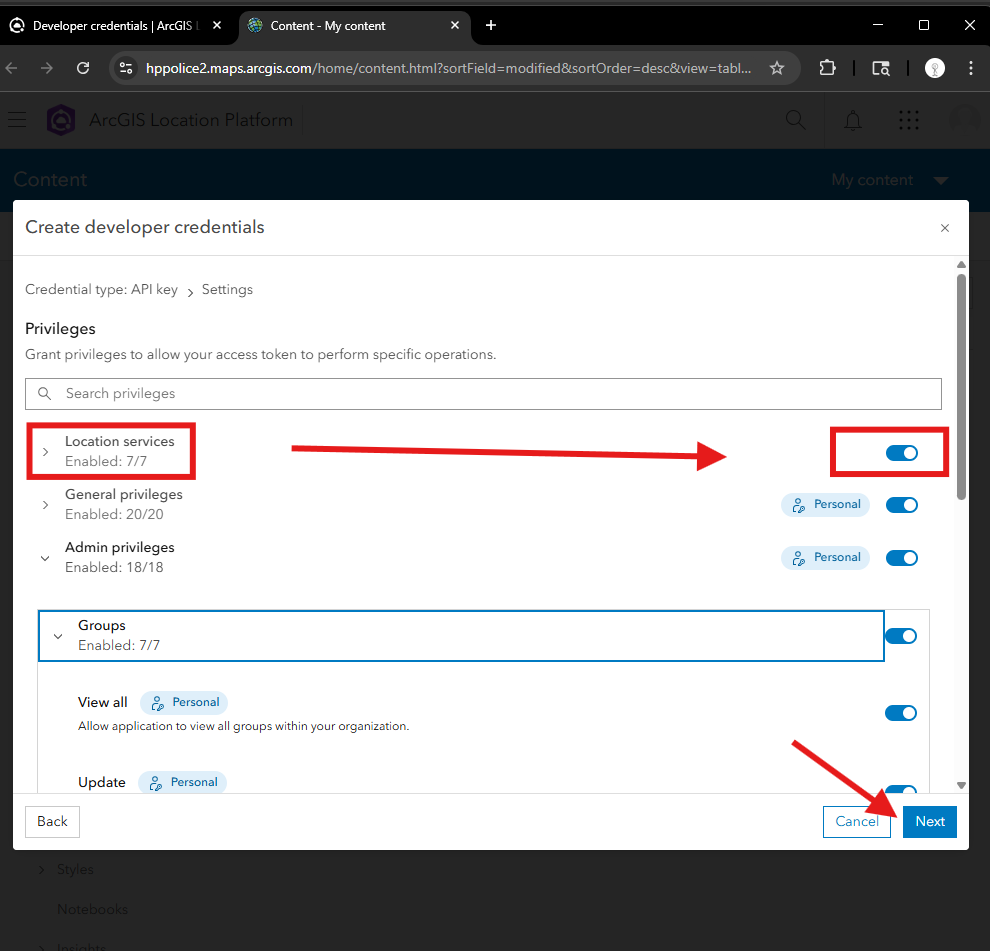Expand the Location services section

45,452
